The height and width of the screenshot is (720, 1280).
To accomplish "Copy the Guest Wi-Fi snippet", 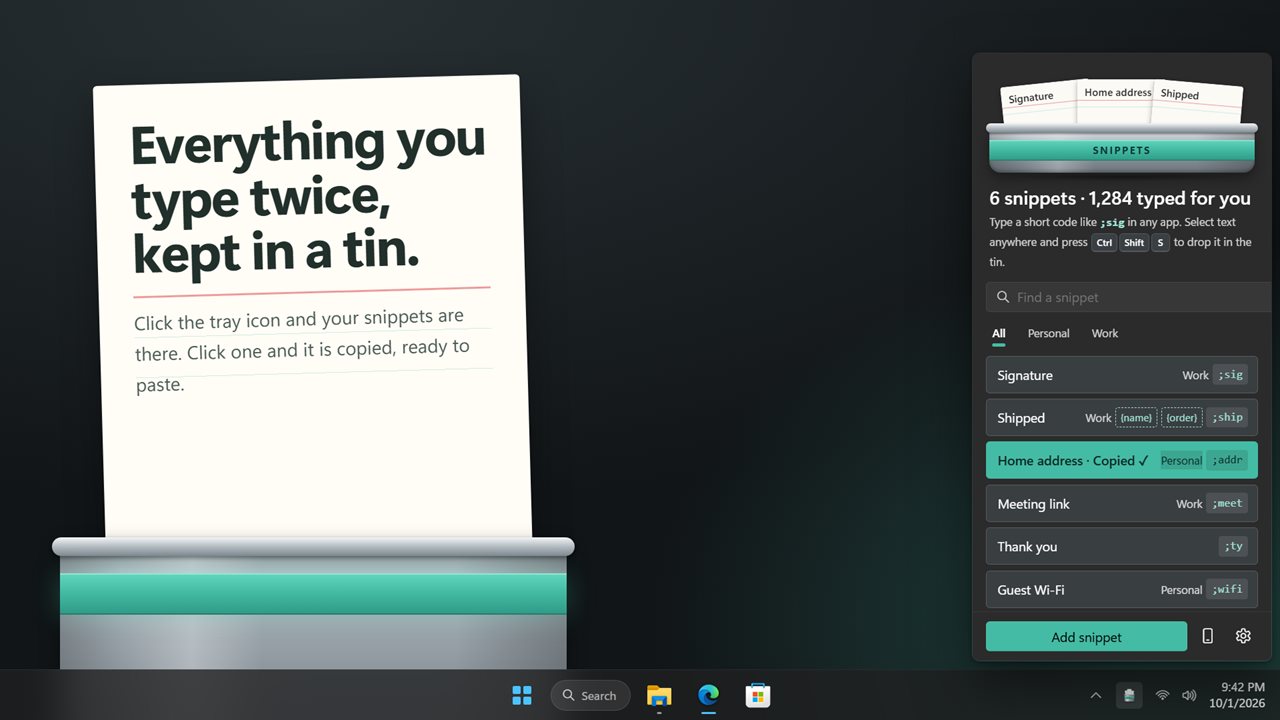I will coord(1122,590).
